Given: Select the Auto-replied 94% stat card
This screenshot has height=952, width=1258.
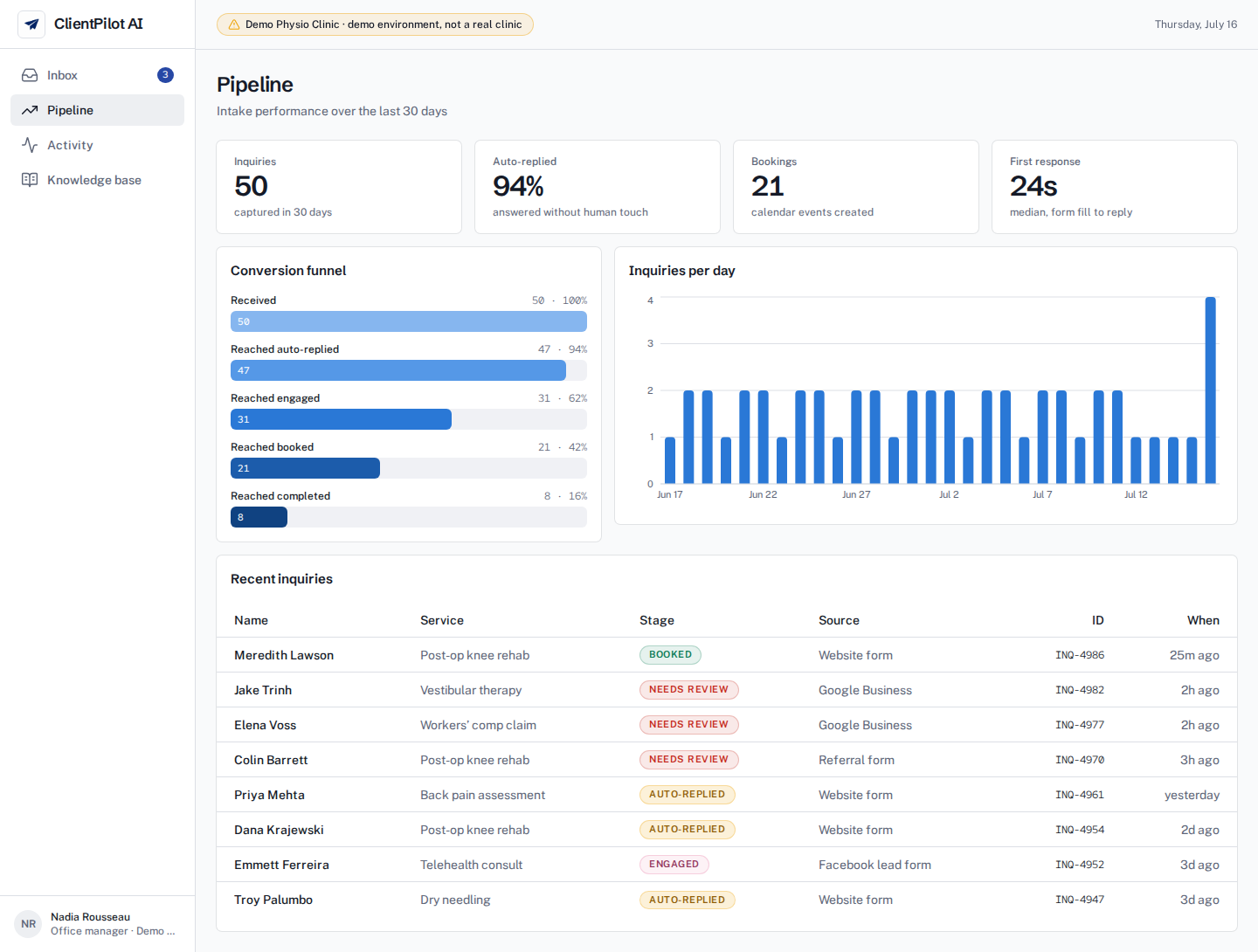Looking at the screenshot, I should (598, 187).
